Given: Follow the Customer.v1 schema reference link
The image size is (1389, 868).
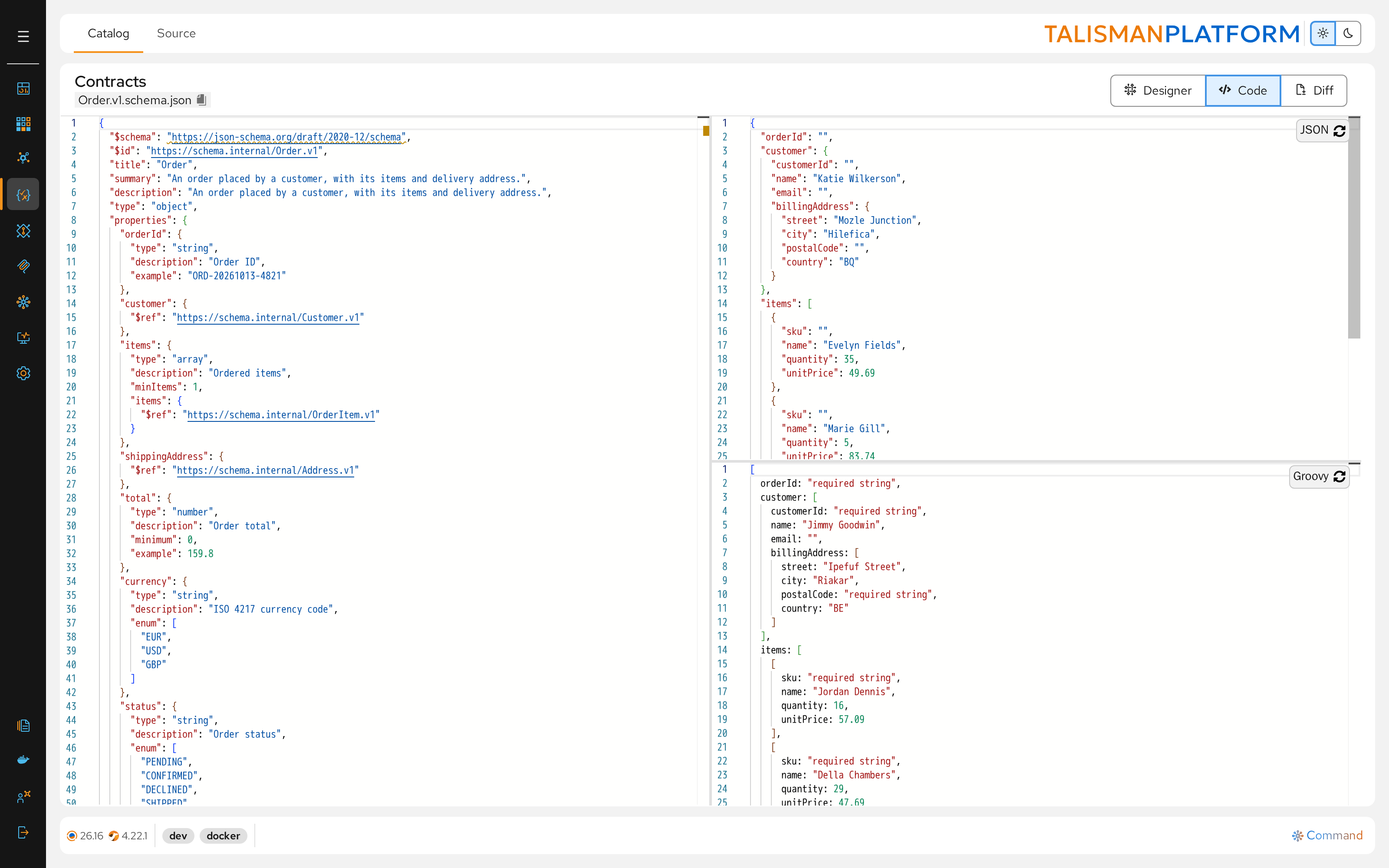Looking at the screenshot, I should [268, 317].
